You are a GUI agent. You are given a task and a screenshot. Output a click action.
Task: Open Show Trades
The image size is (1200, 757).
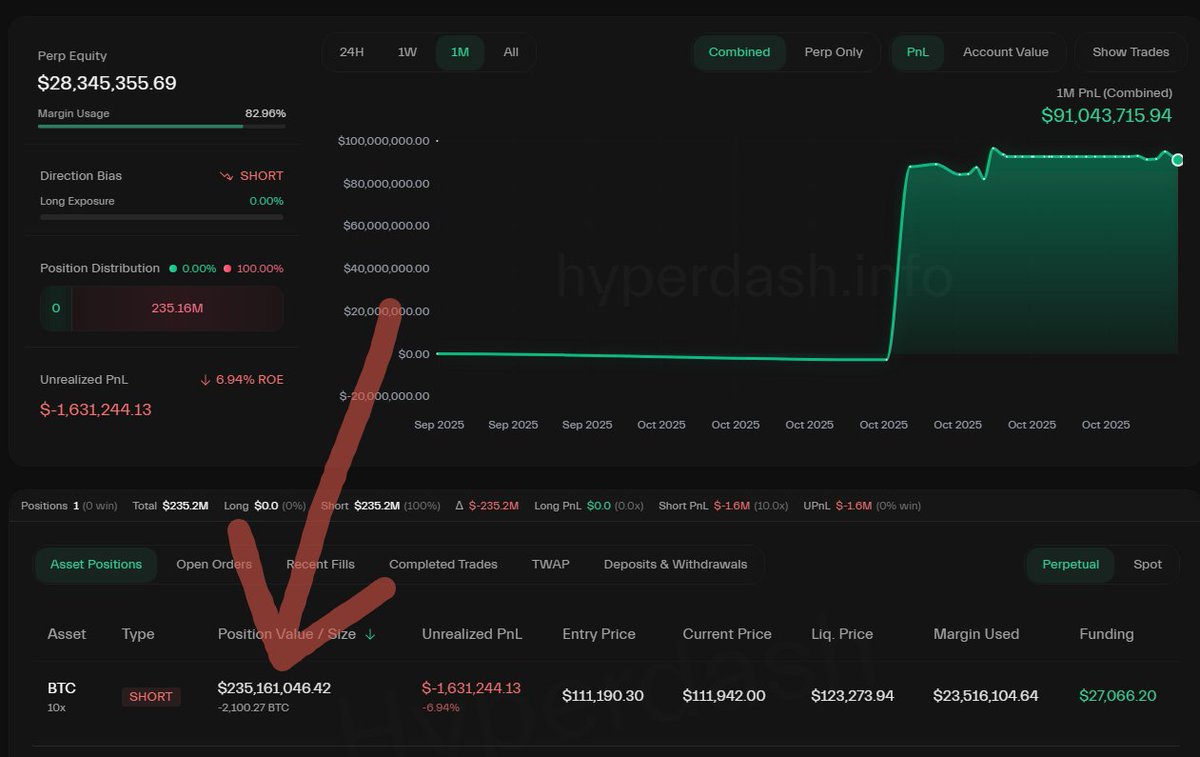pyautogui.click(x=1130, y=52)
